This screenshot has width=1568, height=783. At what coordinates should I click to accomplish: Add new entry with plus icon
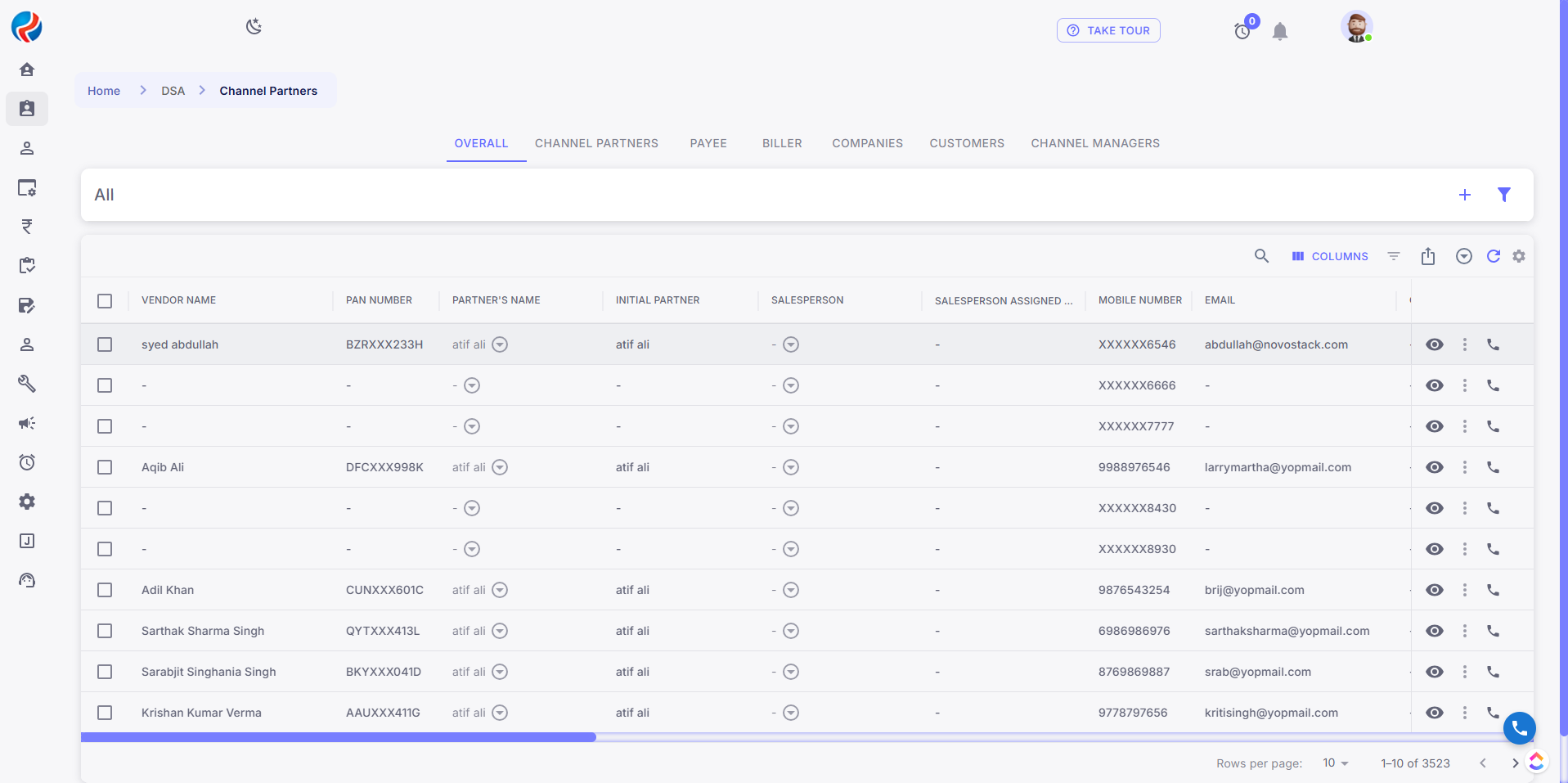coord(1464,195)
